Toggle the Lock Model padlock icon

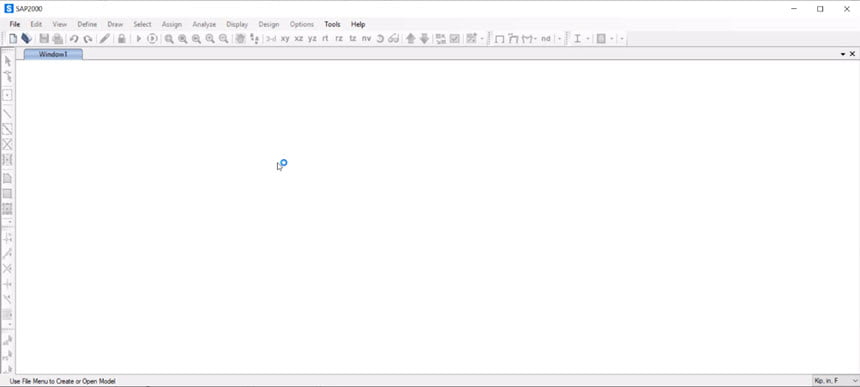pyautogui.click(x=122, y=39)
